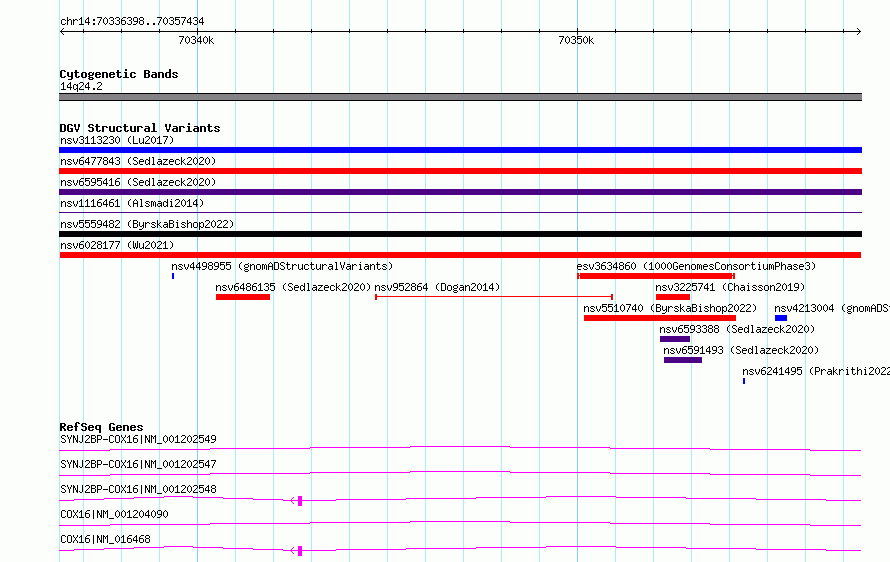Click the red nsv5510740 variant bar

pyautogui.click(x=660, y=318)
